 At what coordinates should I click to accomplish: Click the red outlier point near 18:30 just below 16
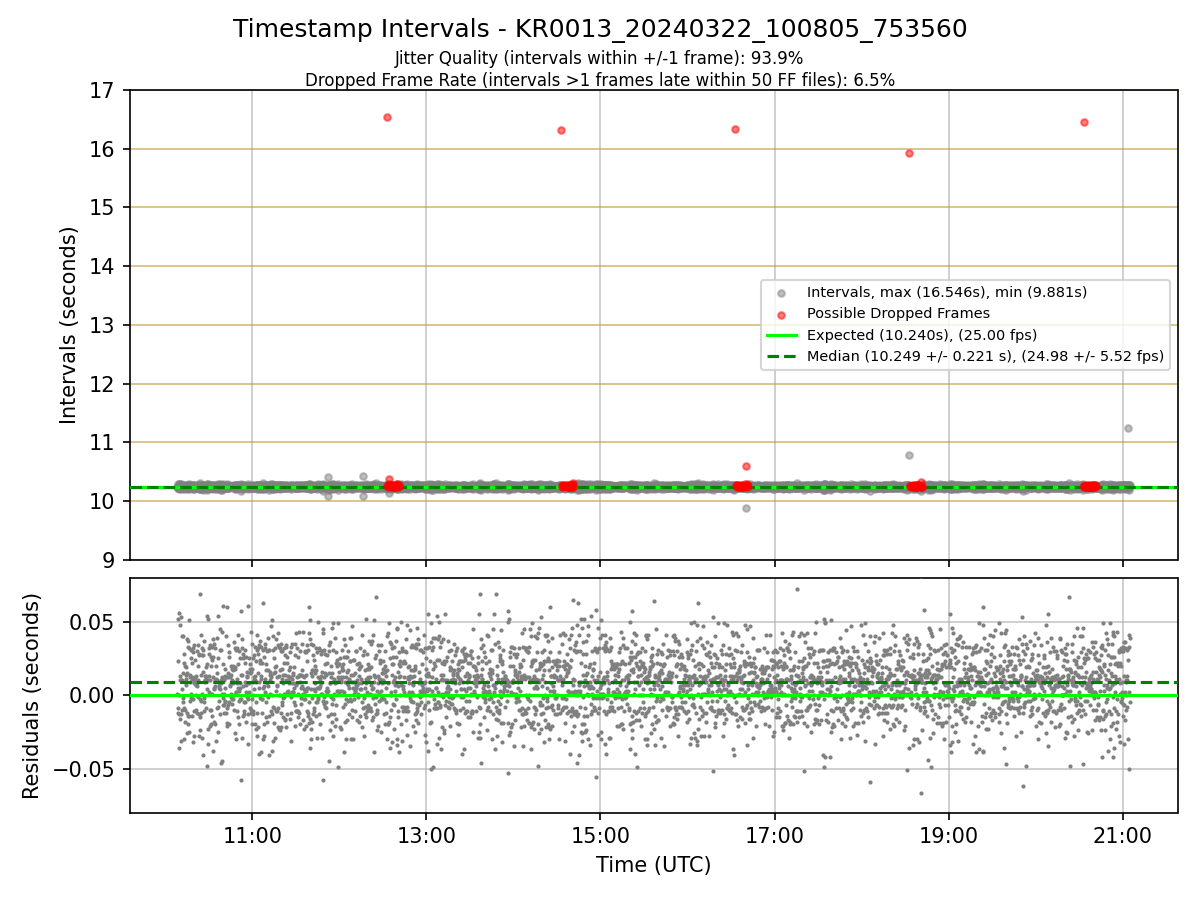pos(909,153)
